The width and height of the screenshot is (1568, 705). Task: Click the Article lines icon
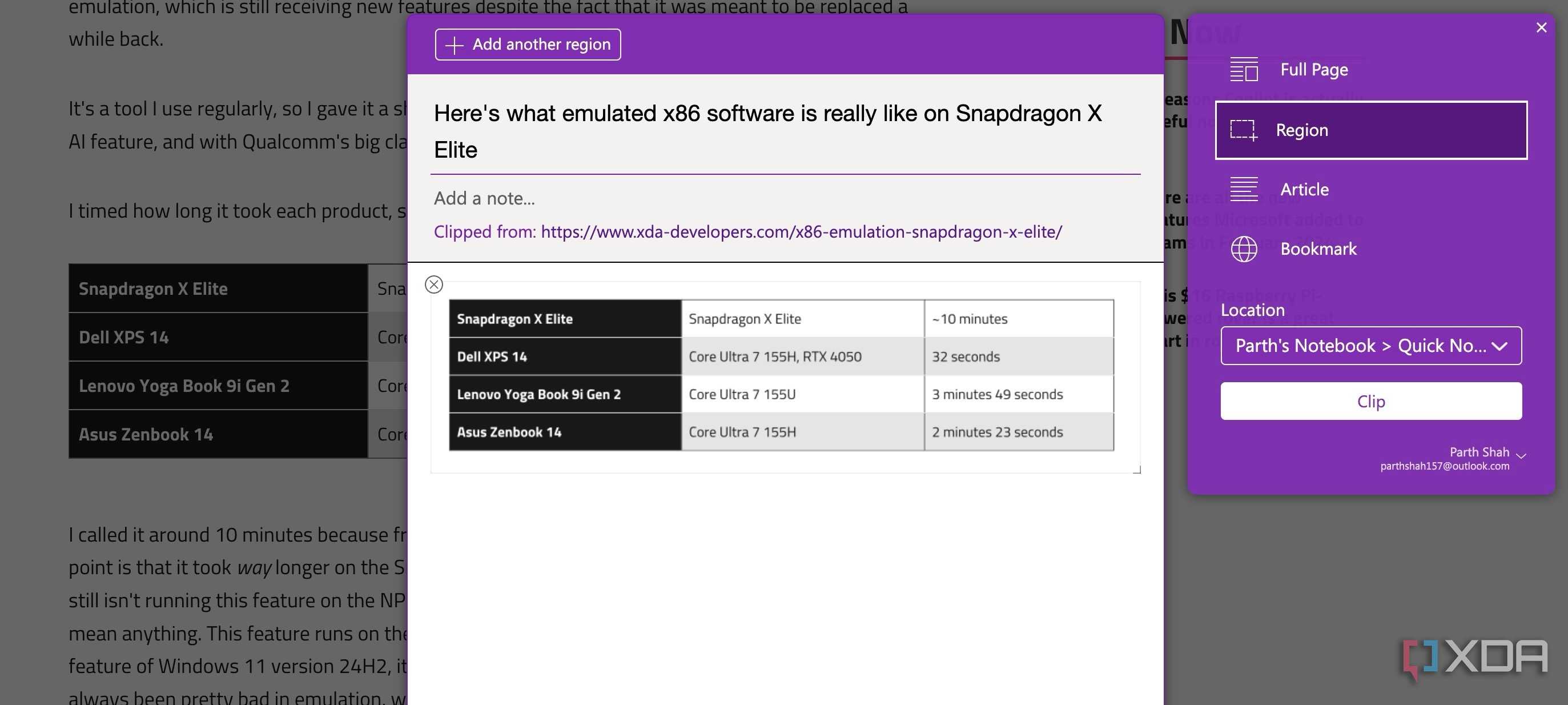[1244, 189]
